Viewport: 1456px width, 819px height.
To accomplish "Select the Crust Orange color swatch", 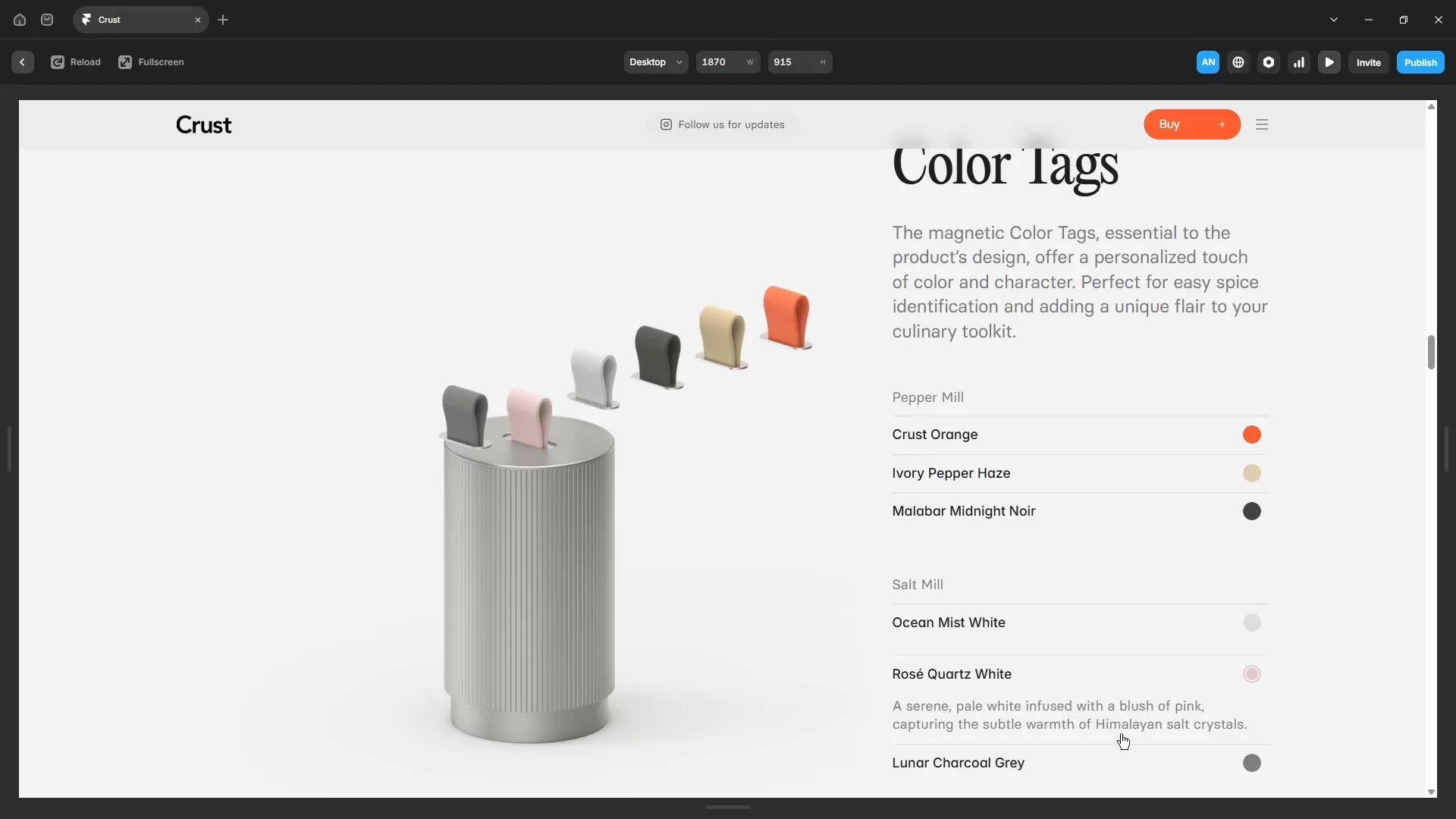I will coord(1252,435).
